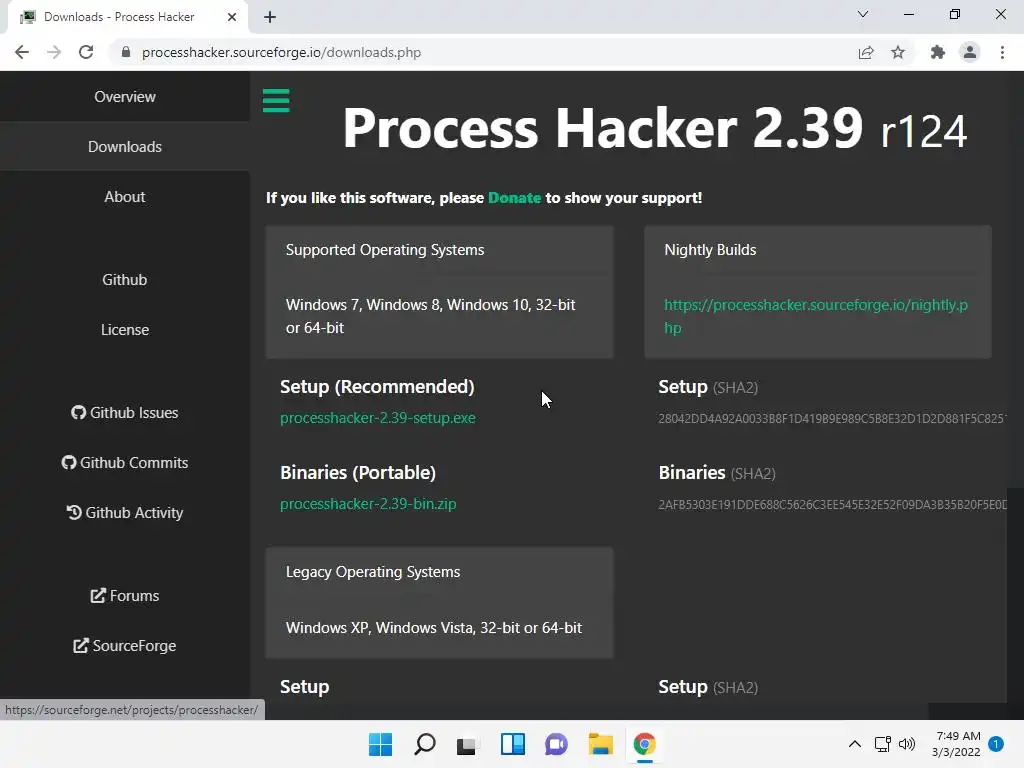Open Github Issues in the sidebar
The width and height of the screenshot is (1024, 768).
[x=125, y=413]
